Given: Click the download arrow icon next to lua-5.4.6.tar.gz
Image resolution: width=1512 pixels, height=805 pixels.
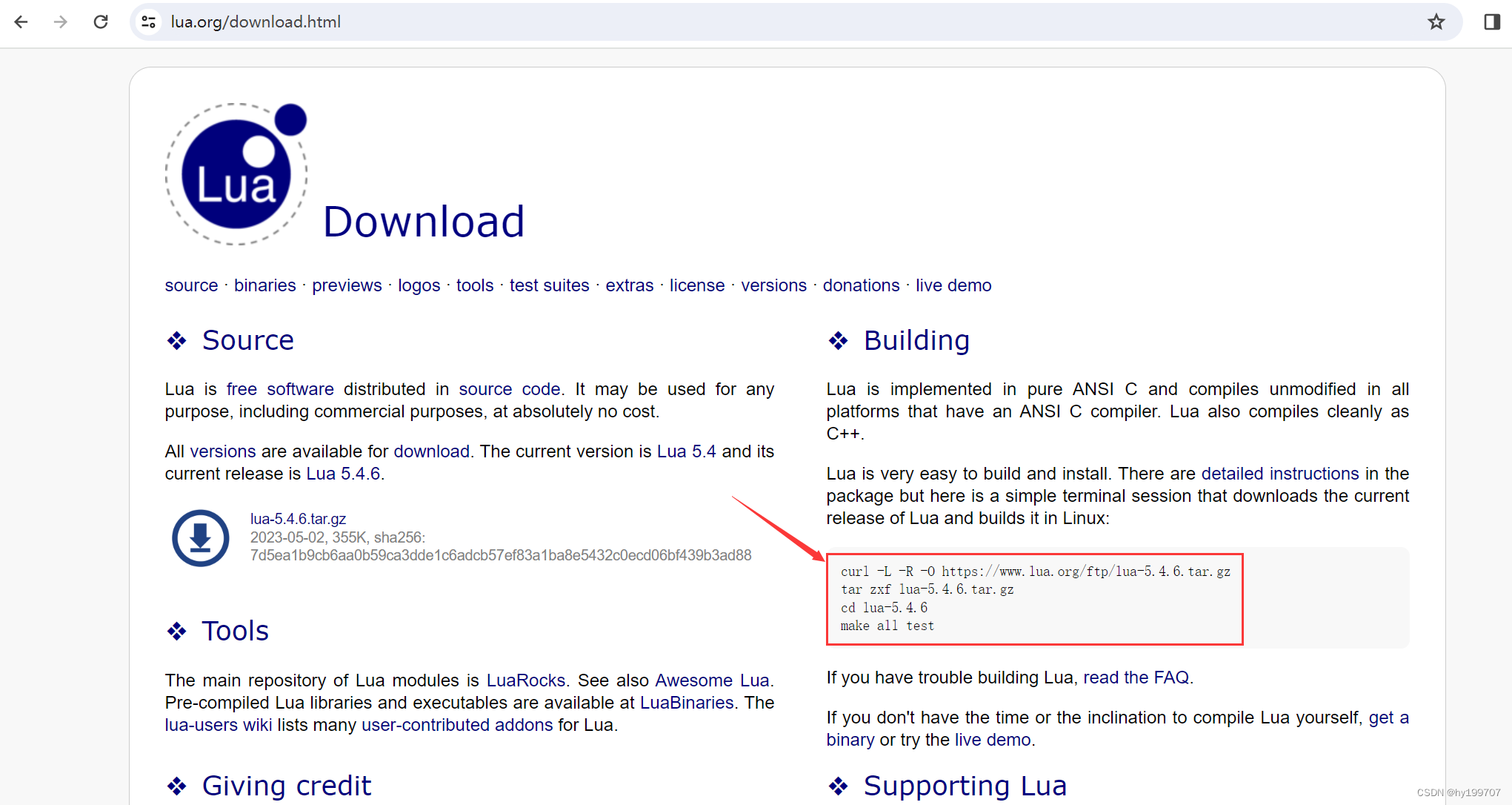Looking at the screenshot, I should (200, 537).
